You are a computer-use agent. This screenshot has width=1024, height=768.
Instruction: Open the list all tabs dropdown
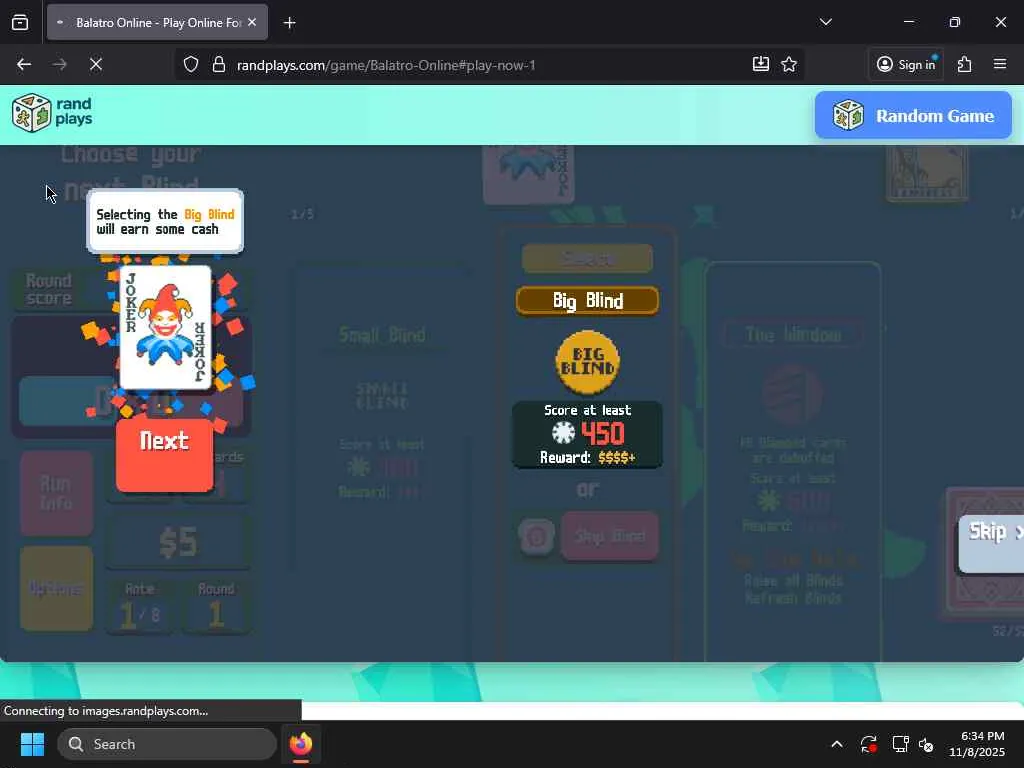(825, 22)
